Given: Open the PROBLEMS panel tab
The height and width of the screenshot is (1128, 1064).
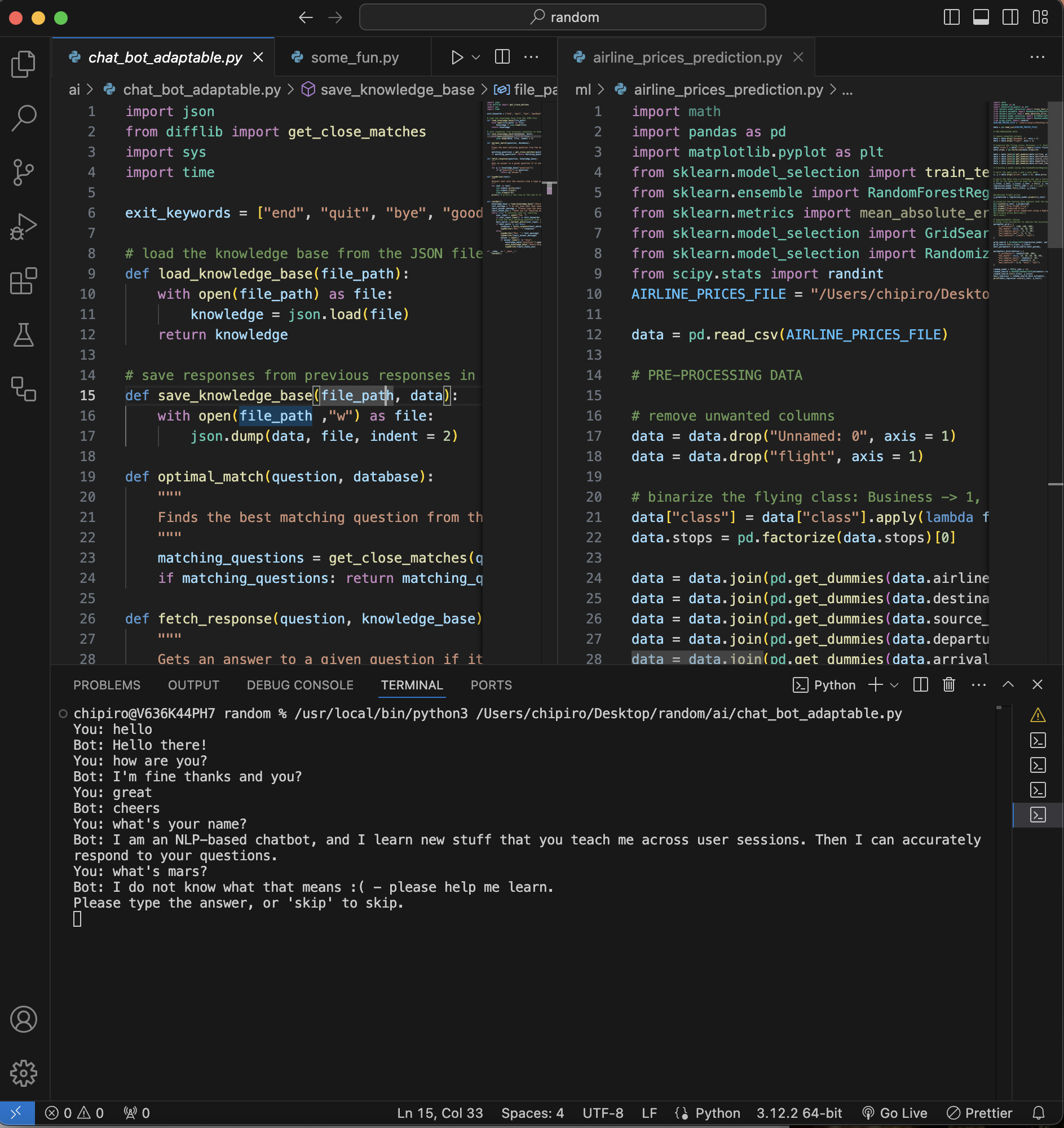Looking at the screenshot, I should click(107, 685).
